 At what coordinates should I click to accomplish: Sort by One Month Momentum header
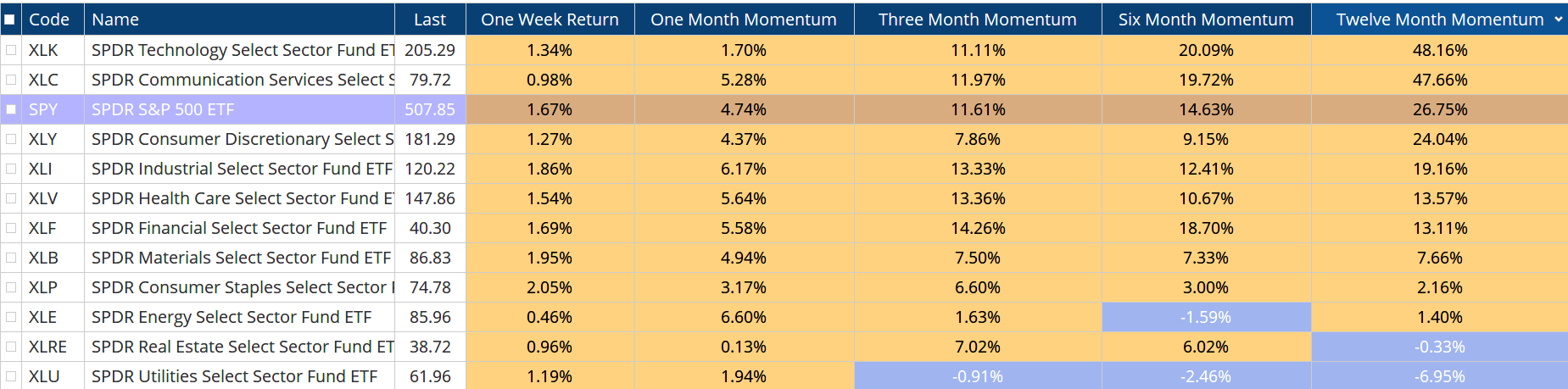[x=744, y=19]
